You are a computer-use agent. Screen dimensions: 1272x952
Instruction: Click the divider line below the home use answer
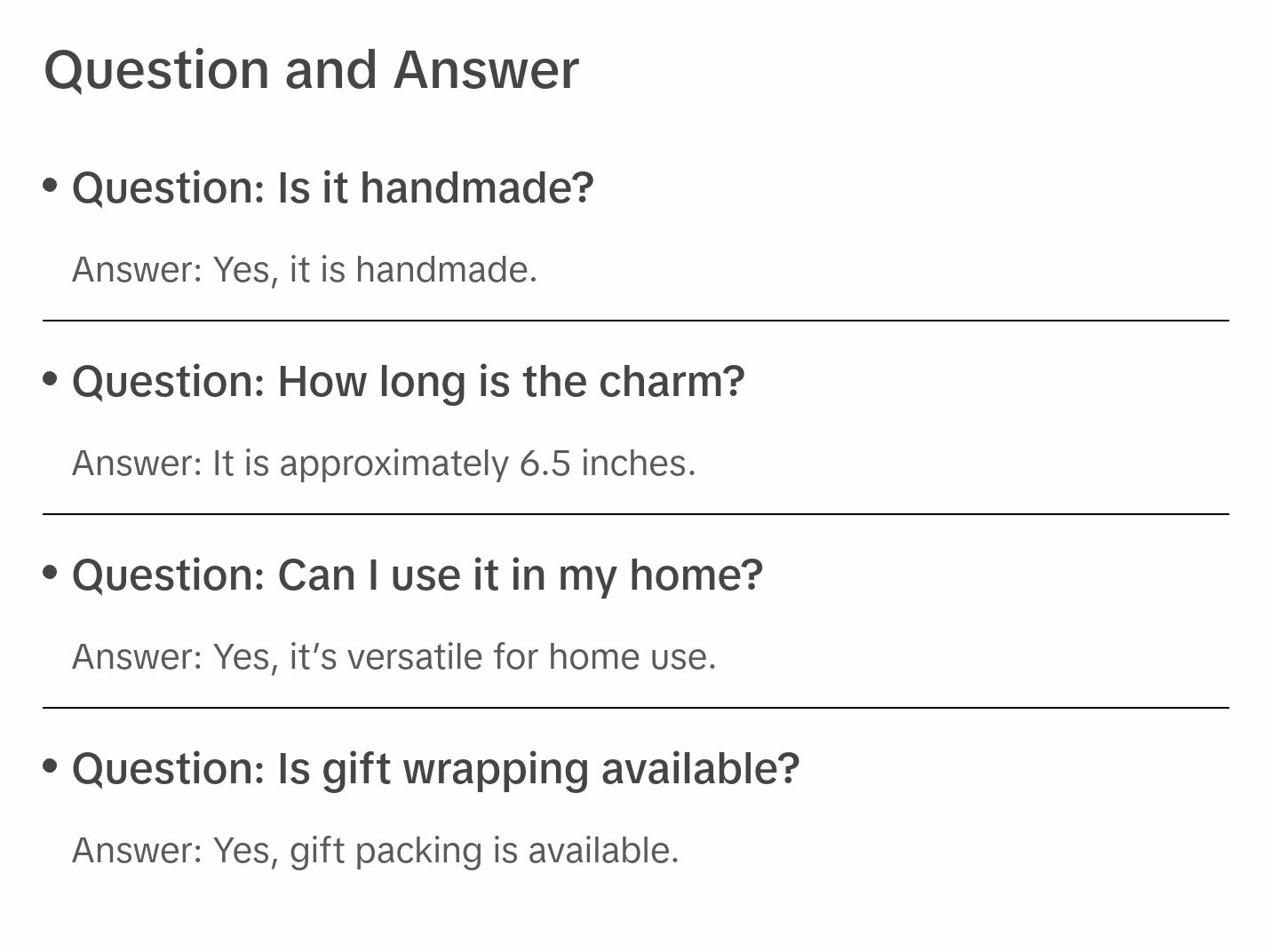pyautogui.click(x=635, y=708)
